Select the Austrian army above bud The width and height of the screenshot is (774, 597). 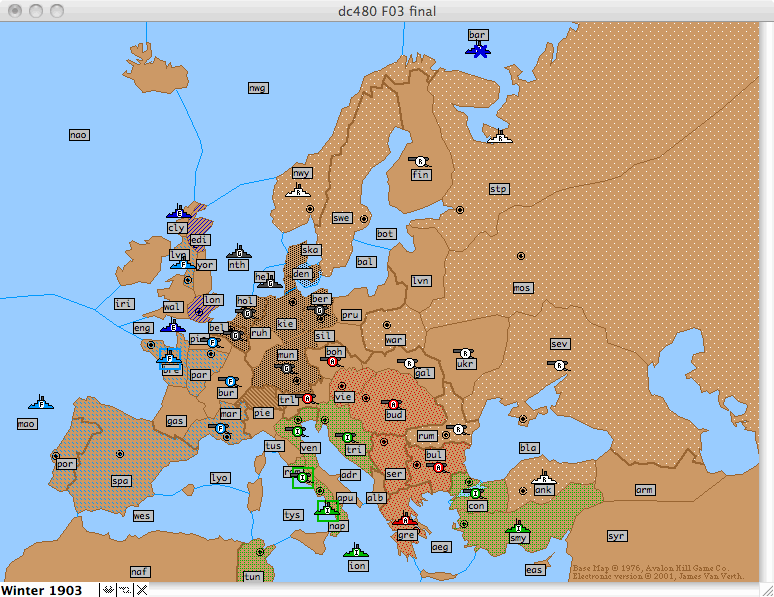pyautogui.click(x=393, y=404)
